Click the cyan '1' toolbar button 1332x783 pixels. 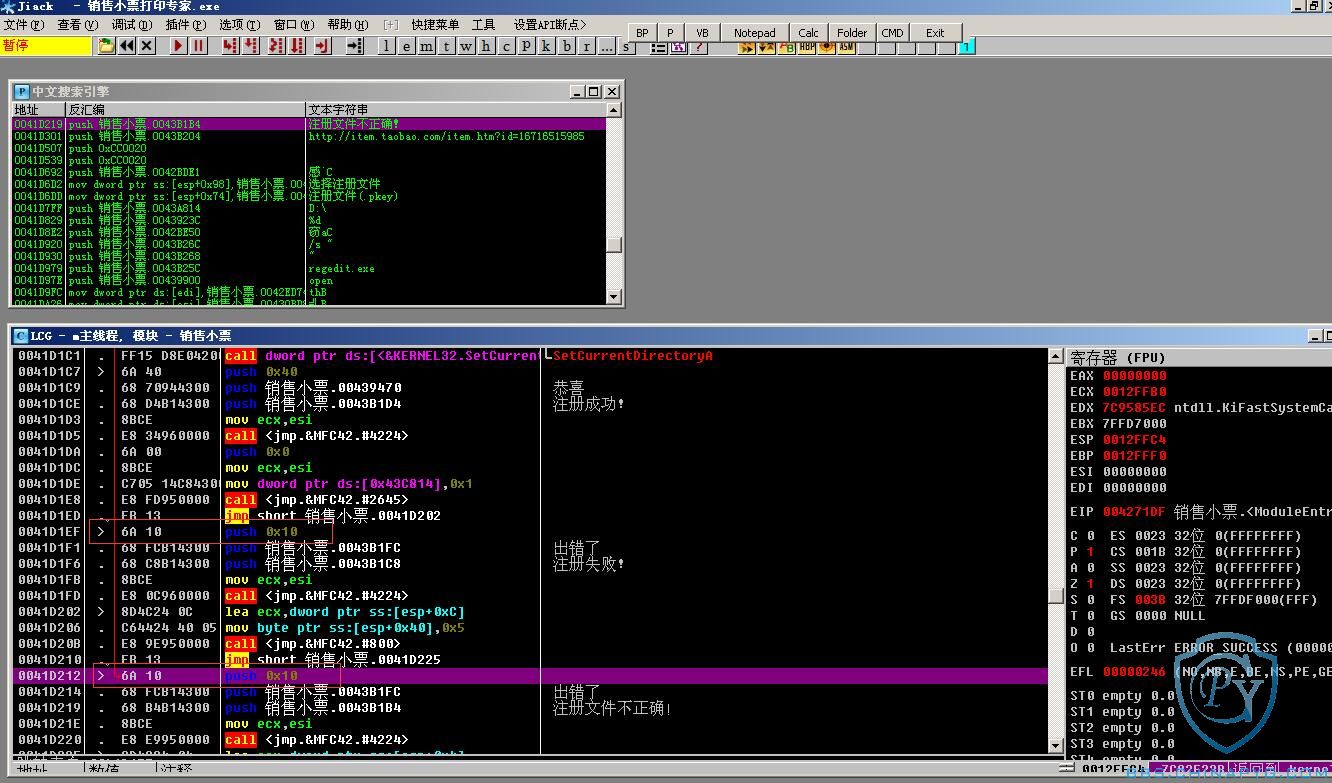(x=967, y=47)
